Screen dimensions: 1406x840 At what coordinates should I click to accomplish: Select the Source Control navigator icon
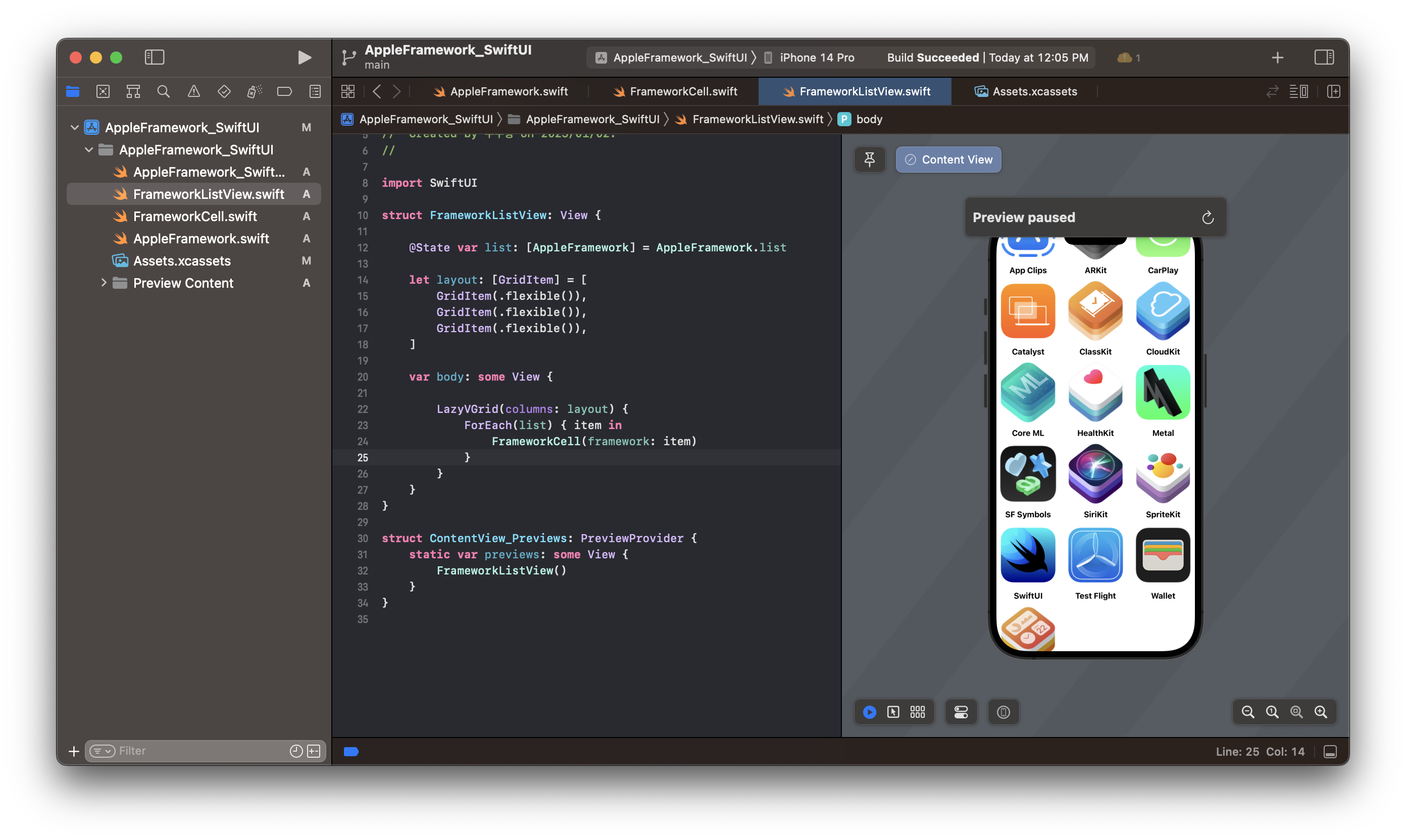[x=103, y=91]
